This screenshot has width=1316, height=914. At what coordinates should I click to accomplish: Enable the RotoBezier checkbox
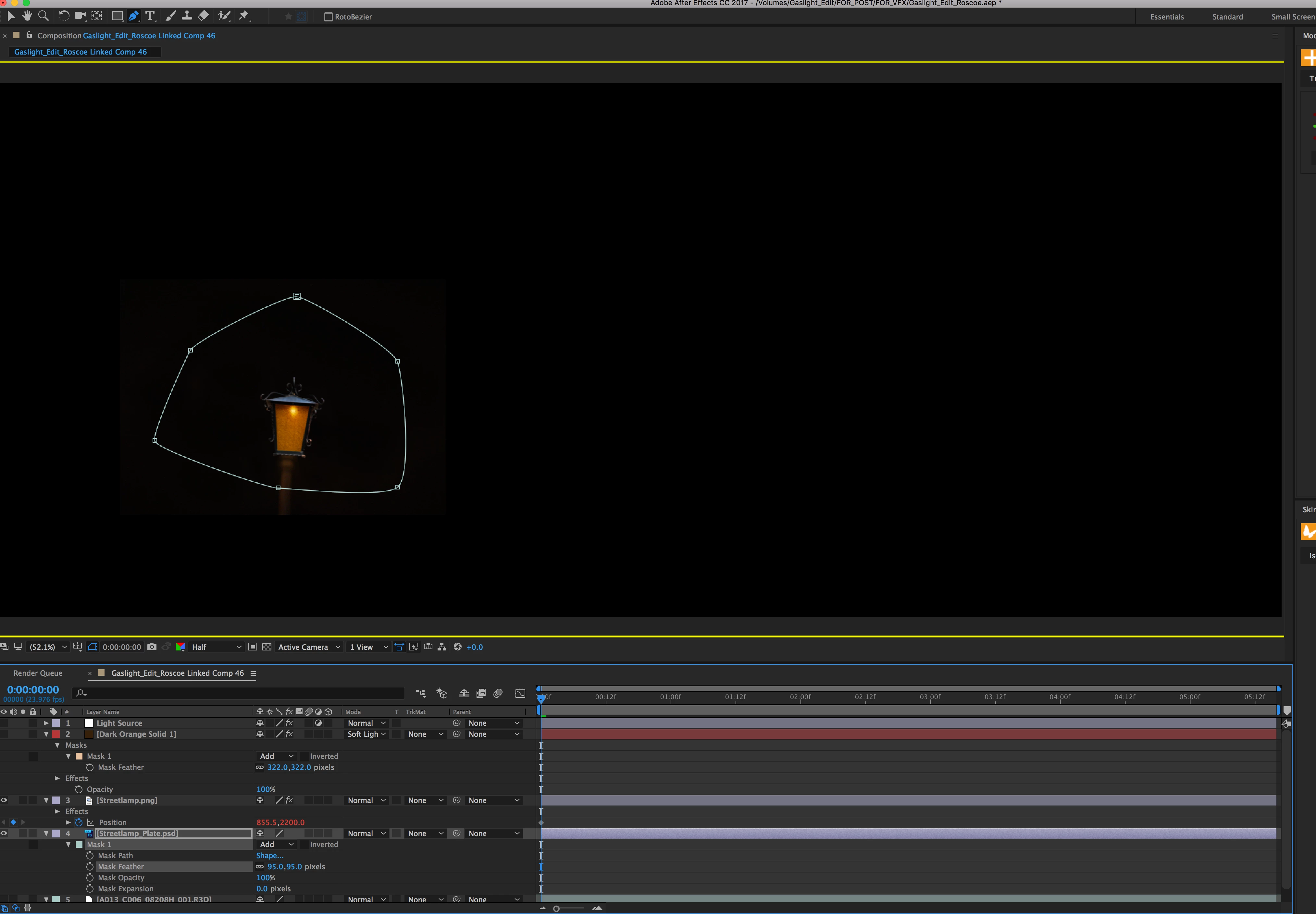[328, 17]
